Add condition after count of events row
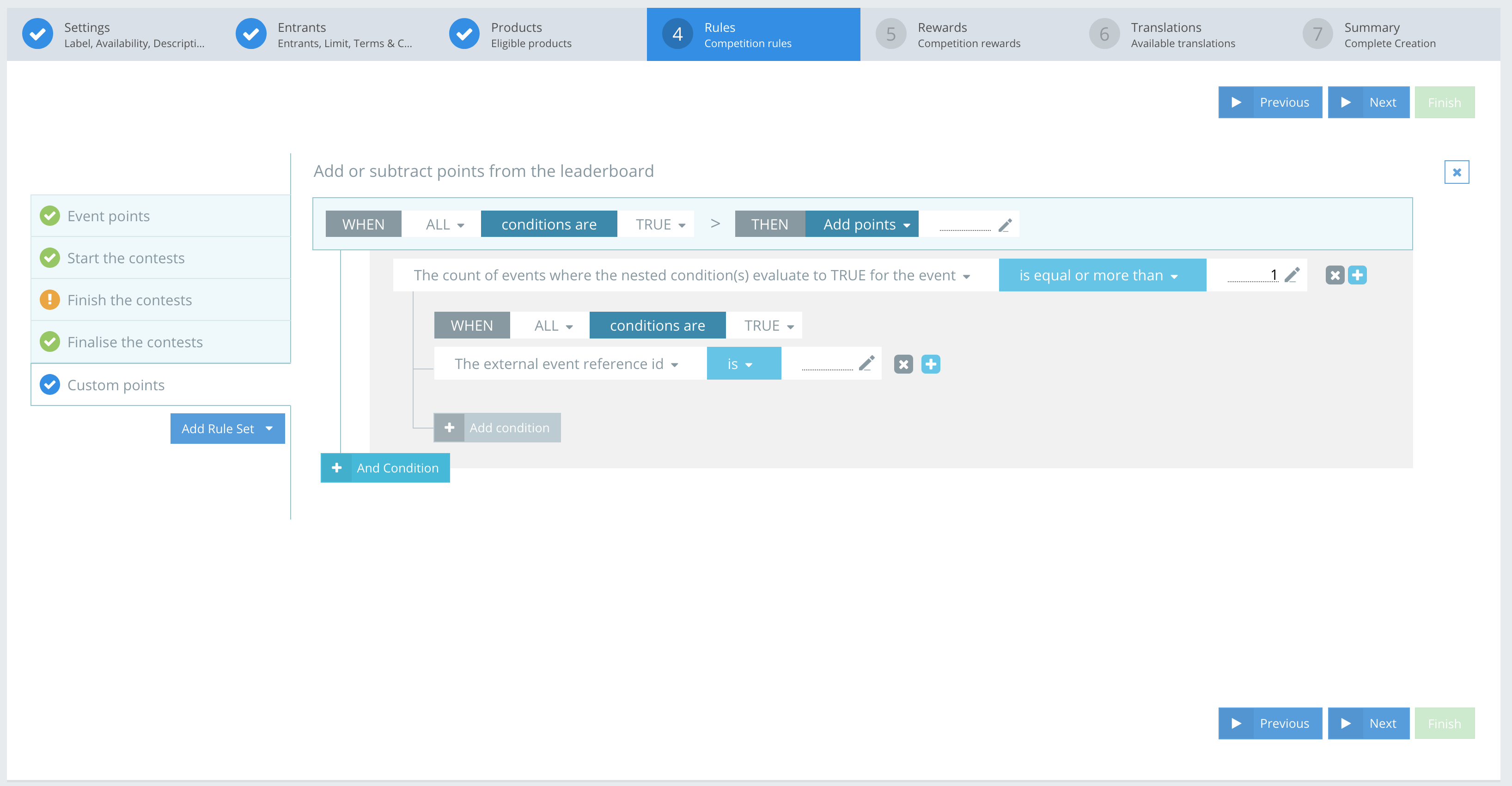This screenshot has height=786, width=1512. tap(1357, 275)
